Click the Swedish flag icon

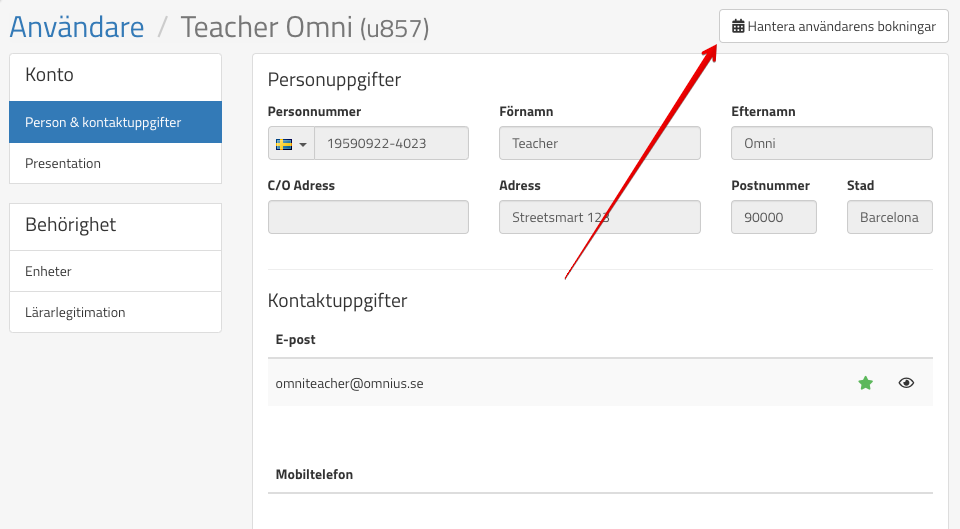284,144
